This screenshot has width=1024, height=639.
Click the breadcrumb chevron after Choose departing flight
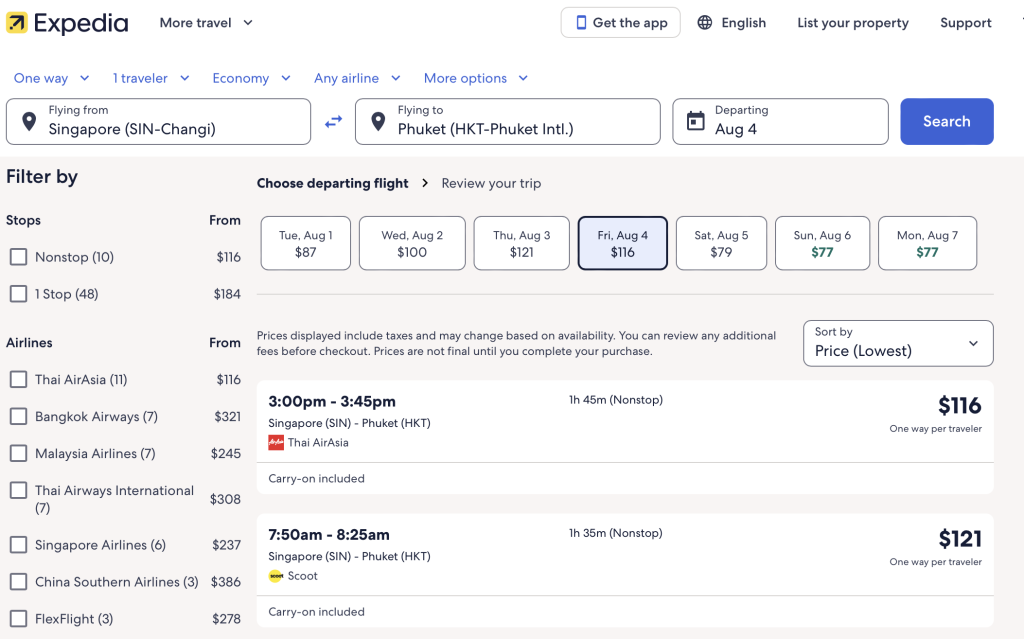[x=425, y=183]
